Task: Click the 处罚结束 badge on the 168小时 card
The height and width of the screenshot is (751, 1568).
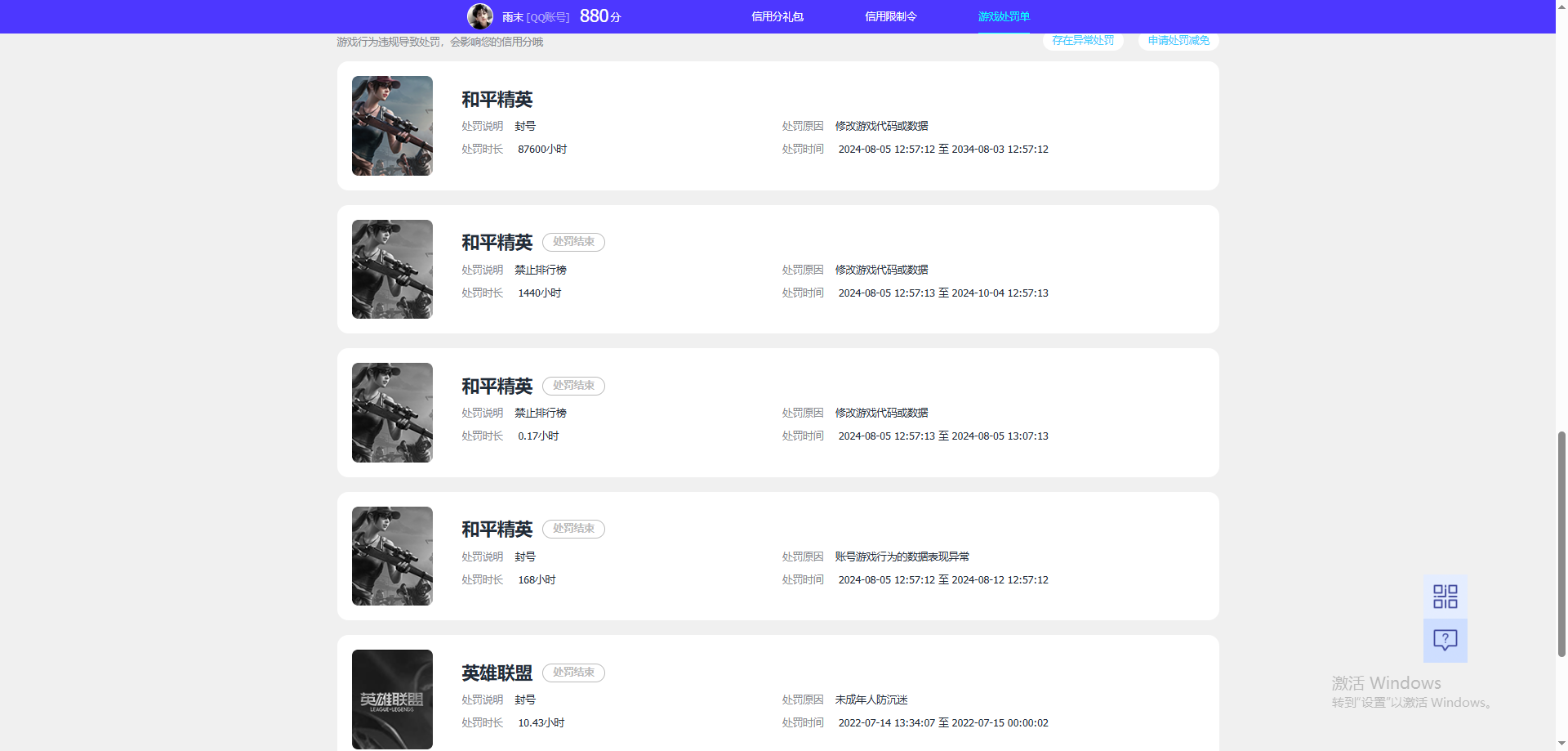Action: (573, 529)
